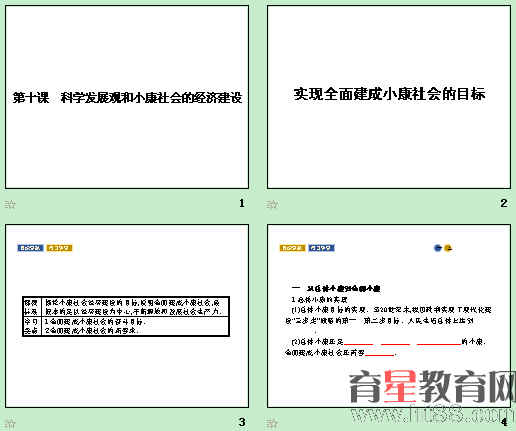Click animation star icon under slide 1
This screenshot has height=431, width=516.
pos(10,204)
